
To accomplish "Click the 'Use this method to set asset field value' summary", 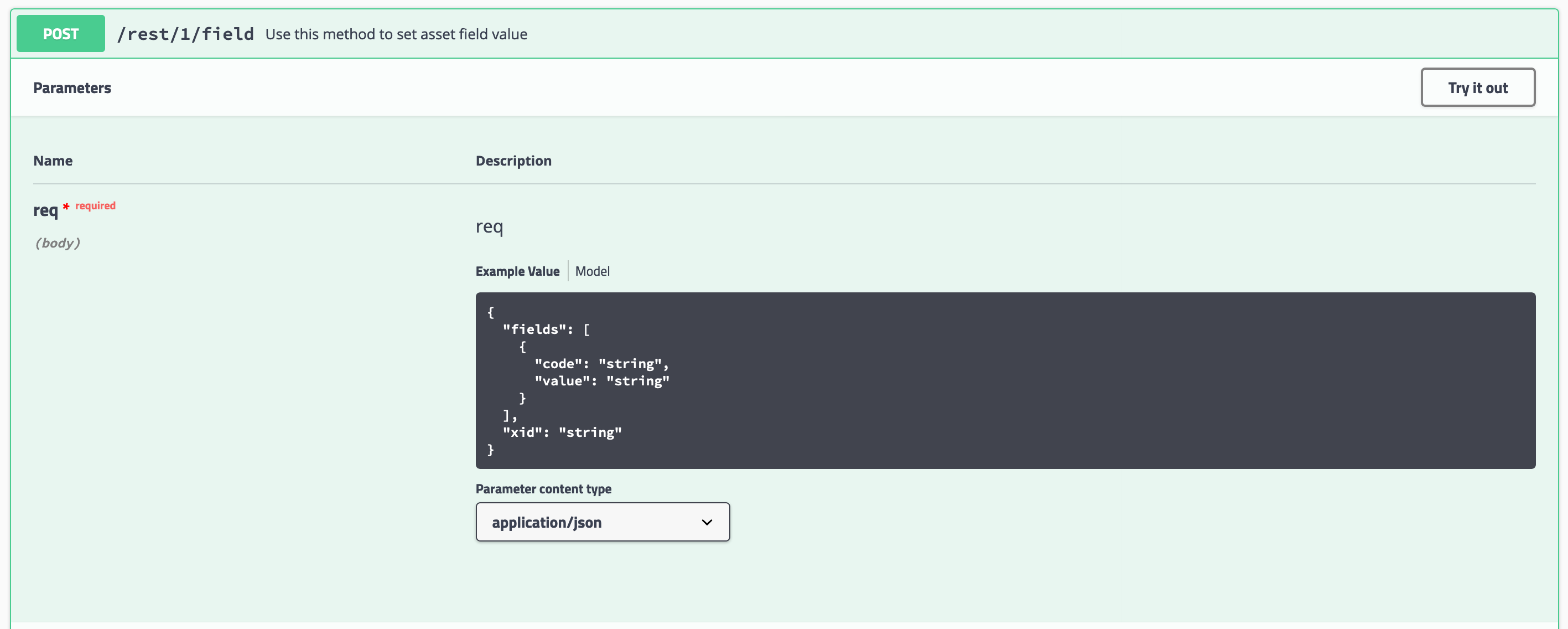I will click(396, 34).
